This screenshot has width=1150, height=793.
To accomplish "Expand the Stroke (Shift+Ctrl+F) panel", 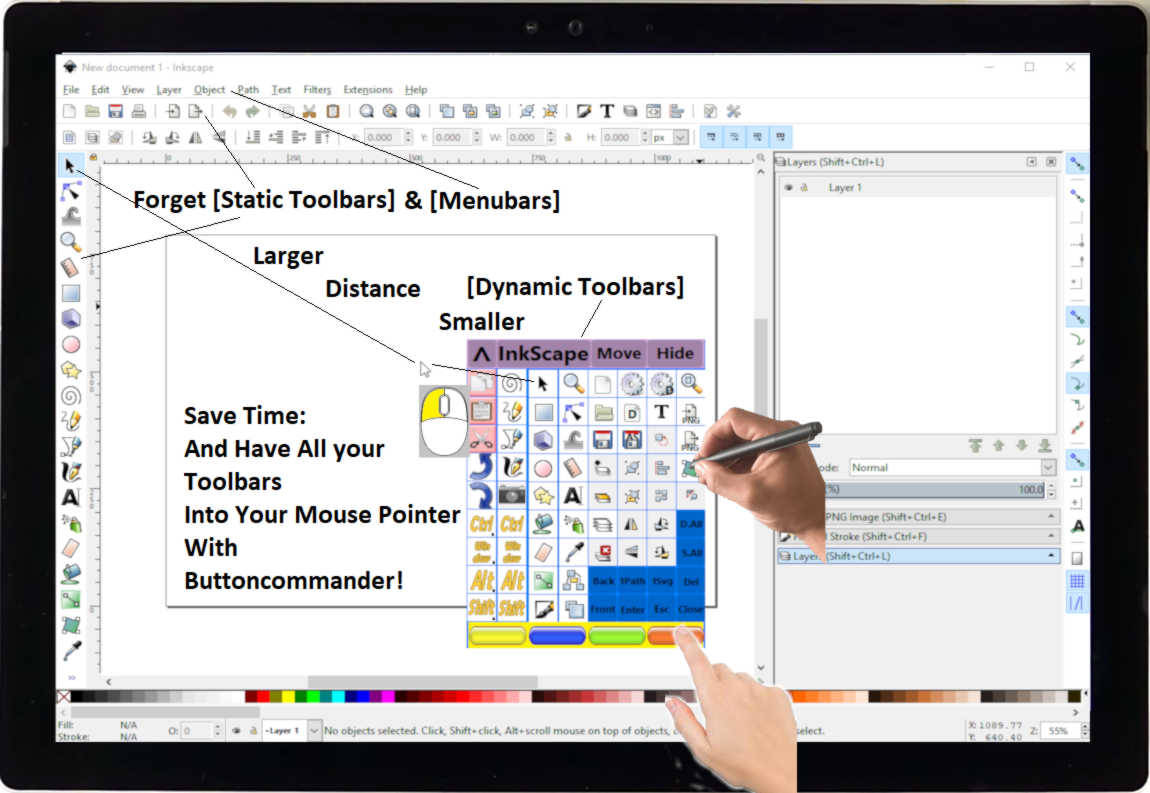I will [x=1050, y=536].
